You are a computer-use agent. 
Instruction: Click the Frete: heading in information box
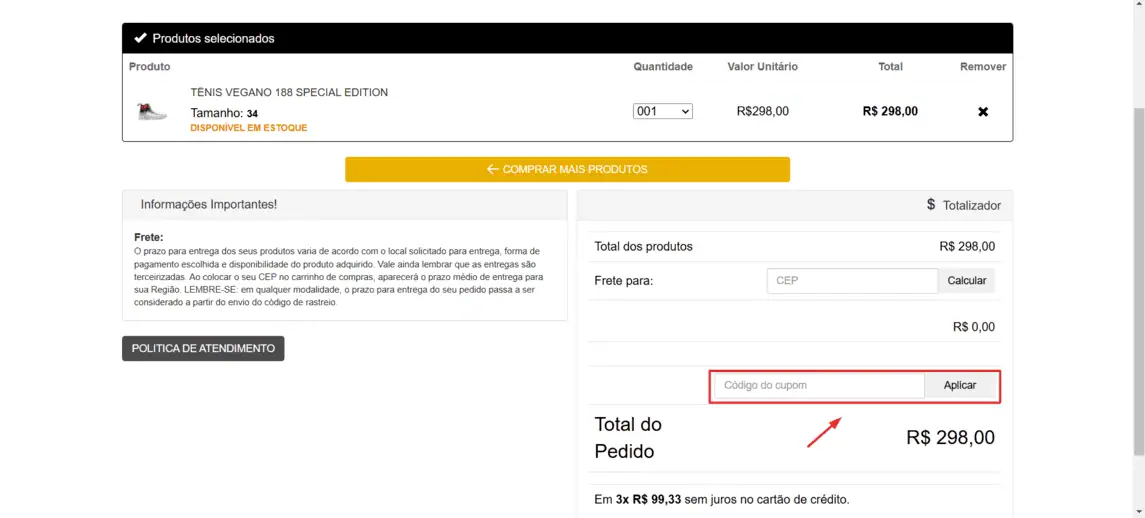149,237
